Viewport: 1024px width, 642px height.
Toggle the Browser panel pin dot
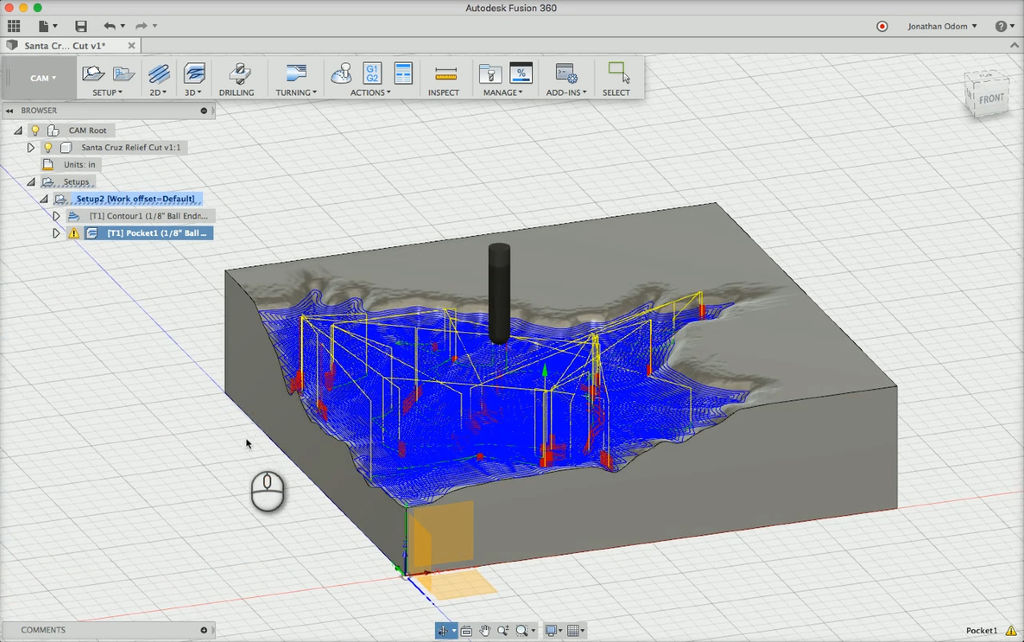point(204,110)
